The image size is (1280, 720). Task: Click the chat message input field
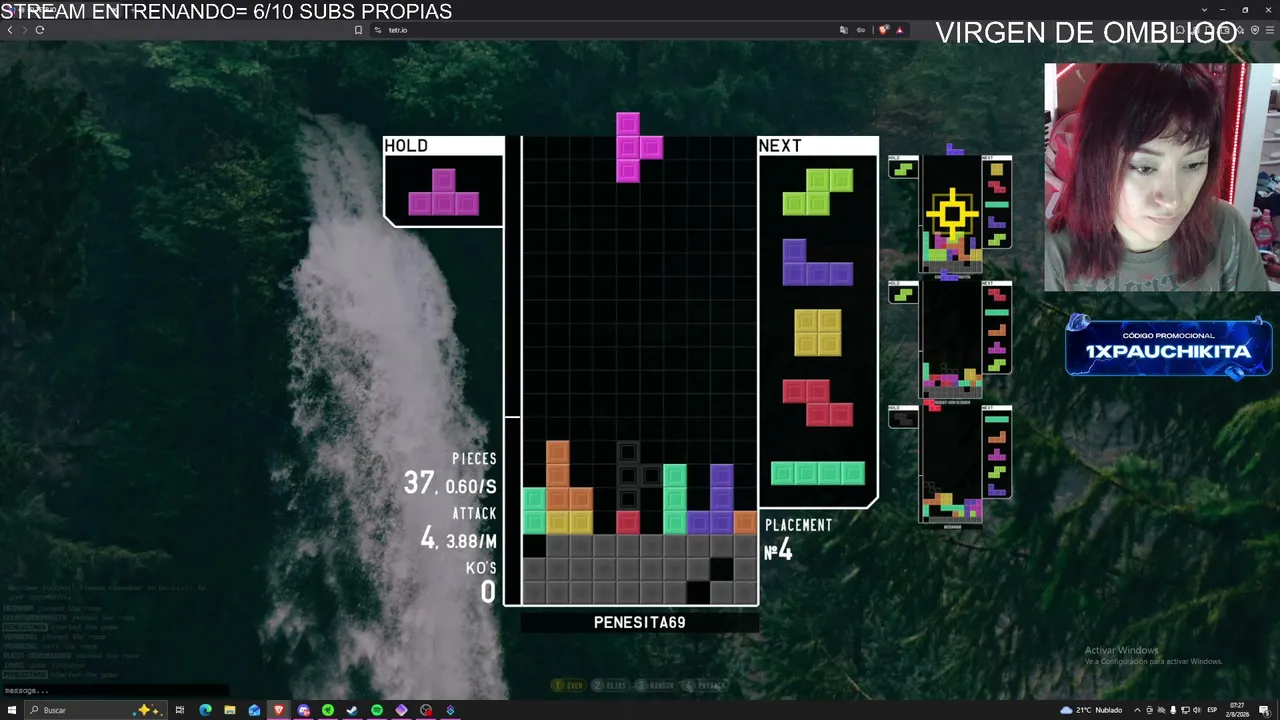115,690
